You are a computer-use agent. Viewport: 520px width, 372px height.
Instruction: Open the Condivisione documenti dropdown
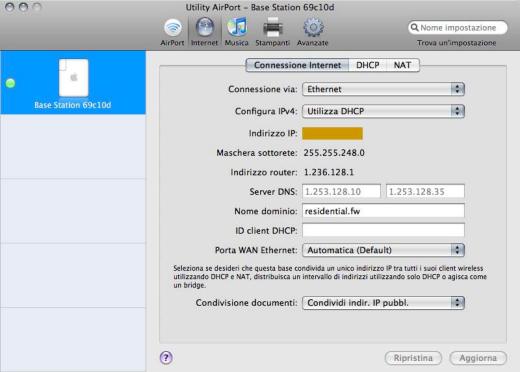(x=383, y=303)
